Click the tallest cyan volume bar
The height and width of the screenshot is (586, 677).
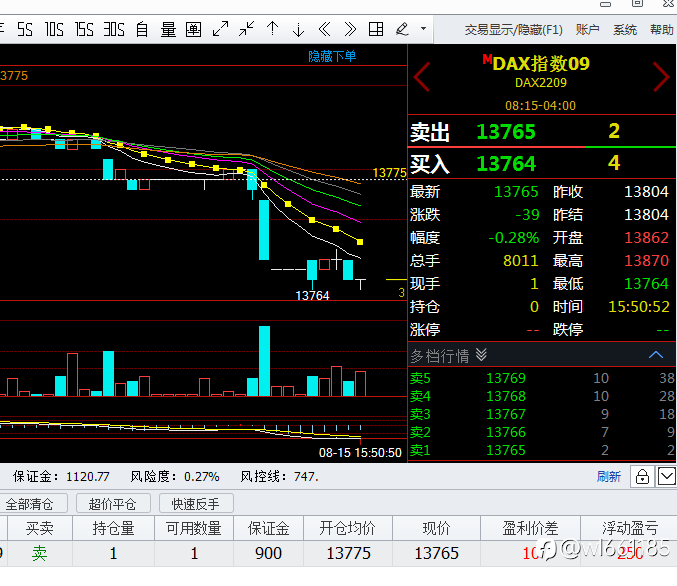click(x=264, y=361)
